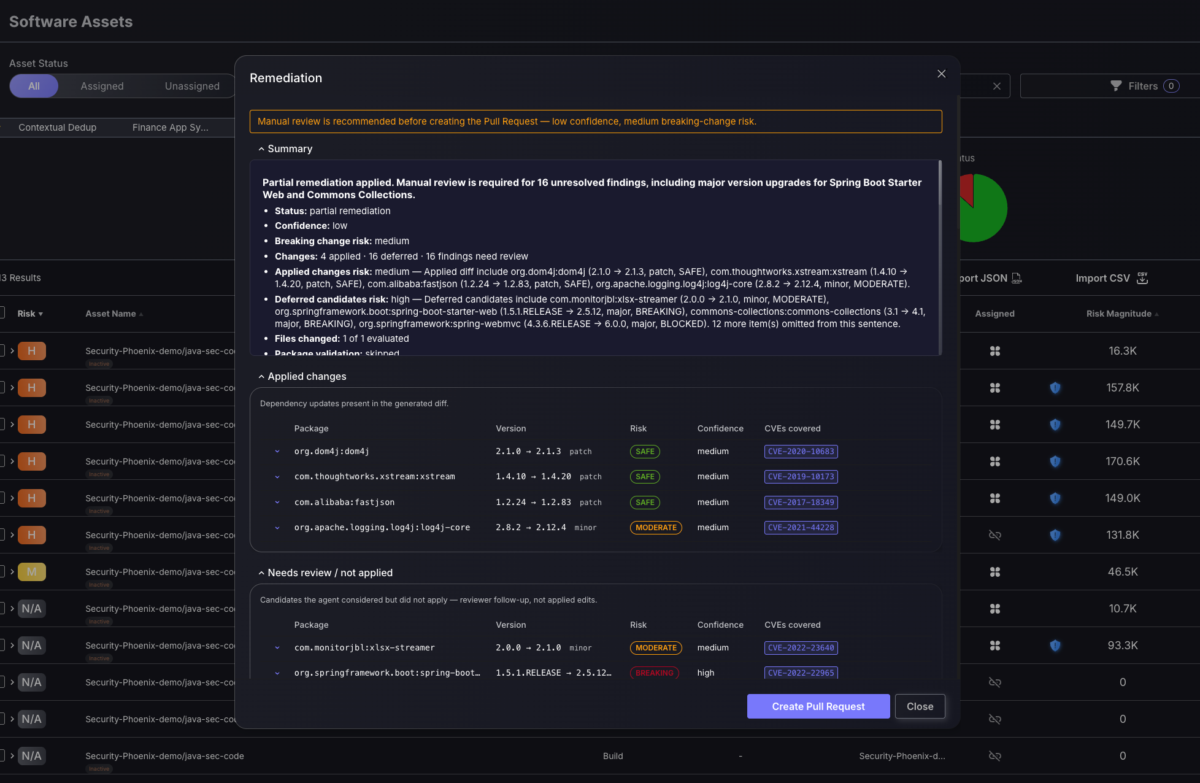Click the blue shield icon in the 149.0K row

1055,498
